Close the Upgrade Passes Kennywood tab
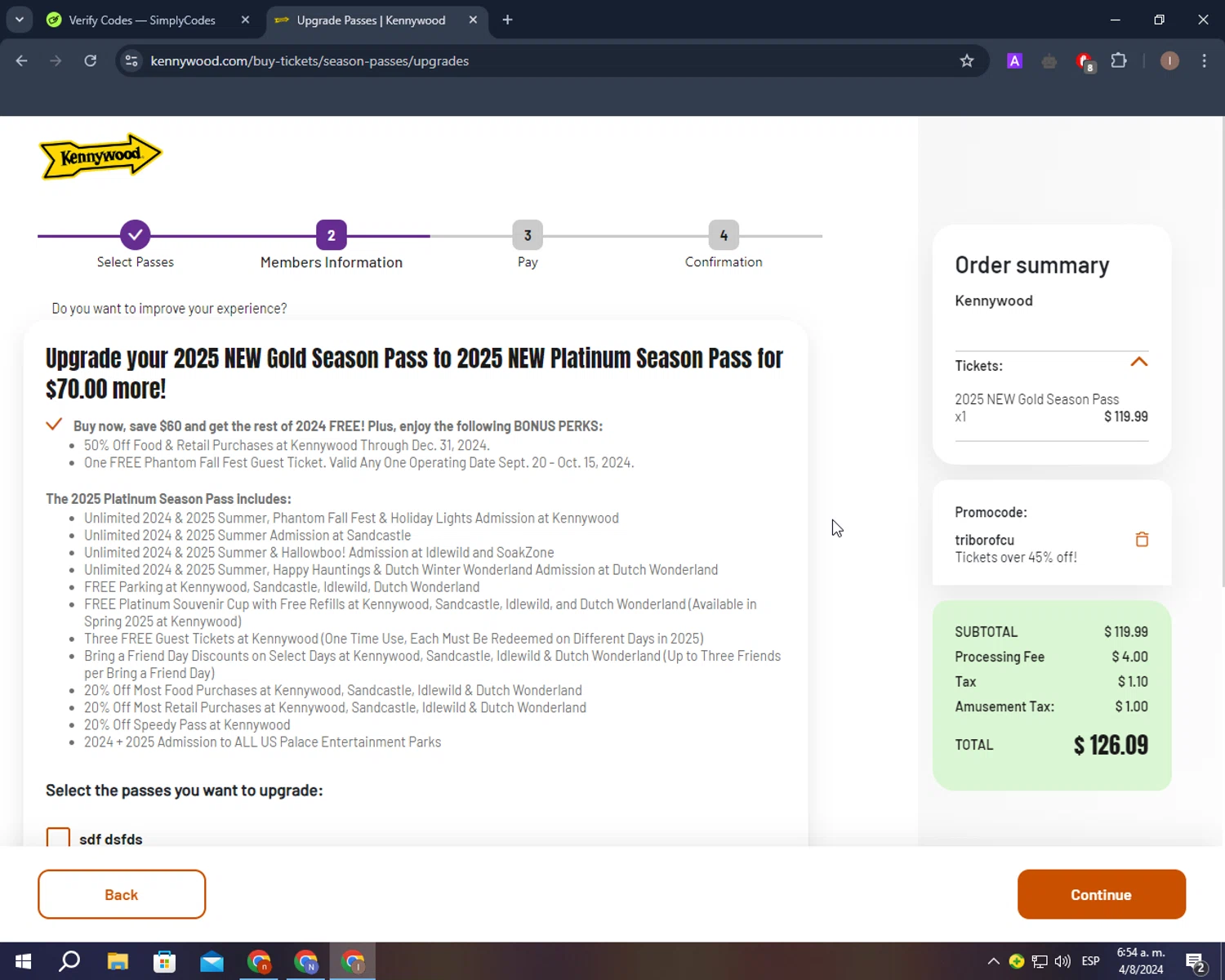This screenshot has height=980, width=1225. [x=473, y=20]
